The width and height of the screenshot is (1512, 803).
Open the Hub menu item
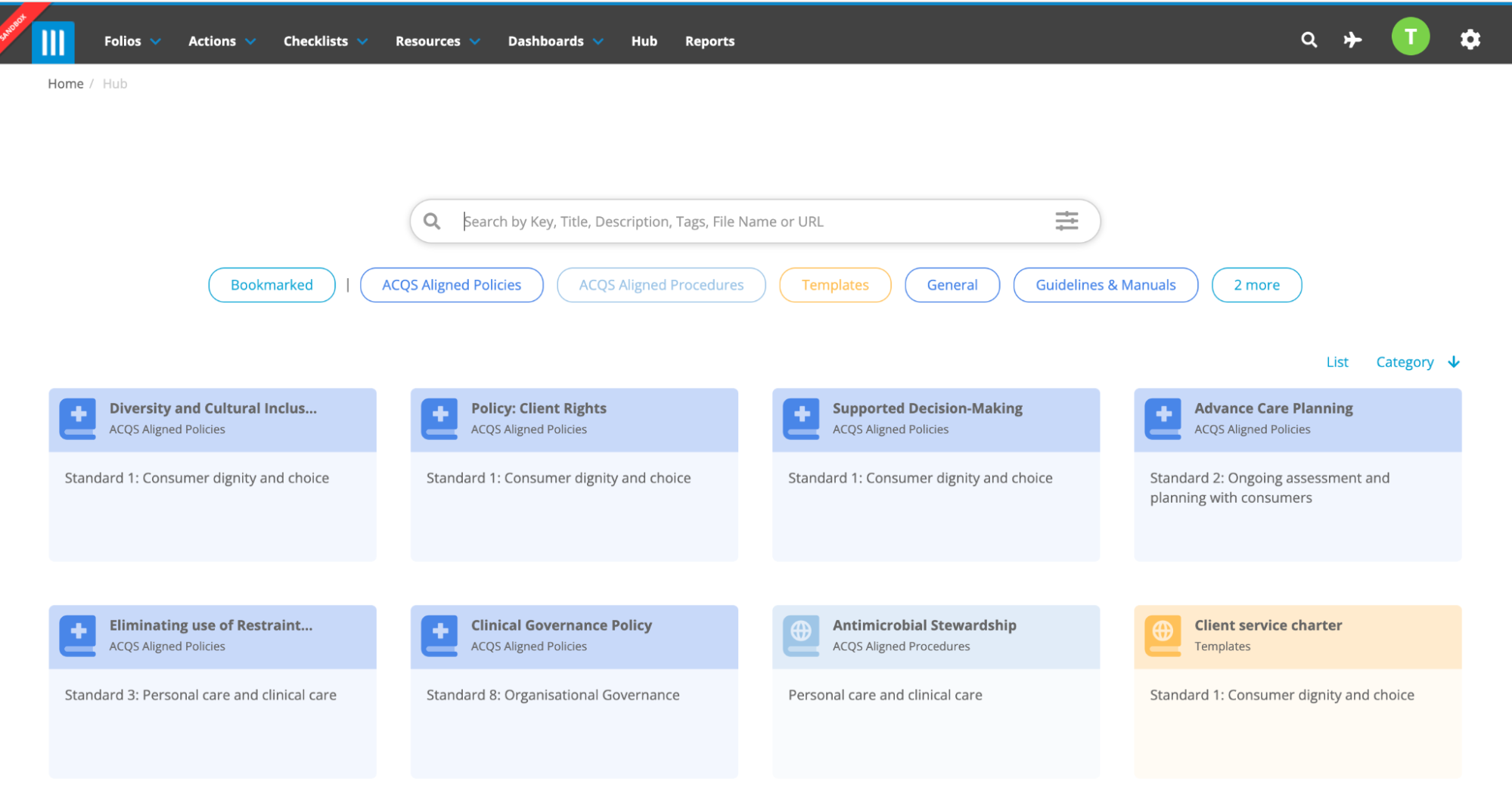click(x=644, y=41)
